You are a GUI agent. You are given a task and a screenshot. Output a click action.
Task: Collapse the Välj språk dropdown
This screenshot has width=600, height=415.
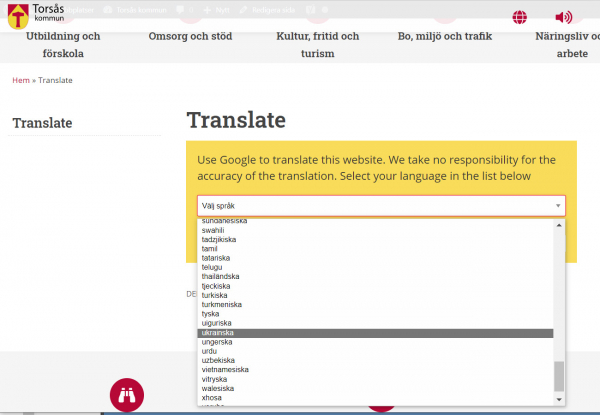pyautogui.click(x=381, y=206)
